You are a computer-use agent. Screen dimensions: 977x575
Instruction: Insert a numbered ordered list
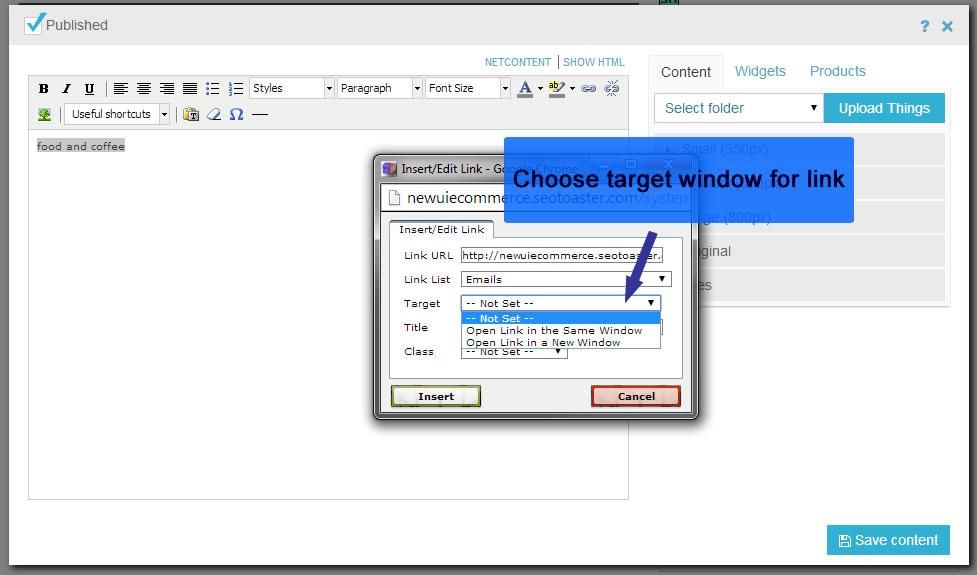coord(236,89)
